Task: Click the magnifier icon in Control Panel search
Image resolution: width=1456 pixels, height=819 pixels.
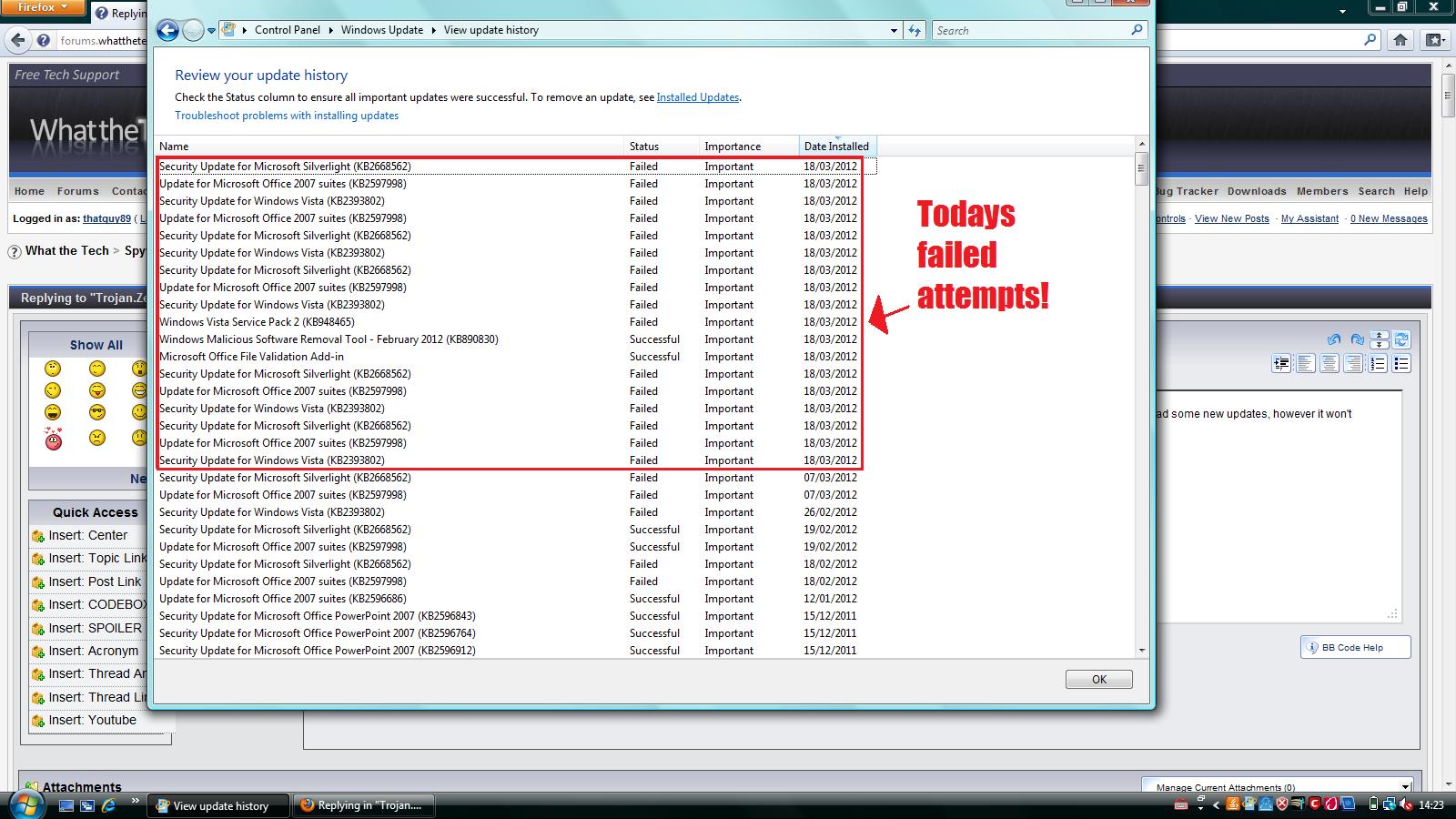Action: click(x=1137, y=30)
